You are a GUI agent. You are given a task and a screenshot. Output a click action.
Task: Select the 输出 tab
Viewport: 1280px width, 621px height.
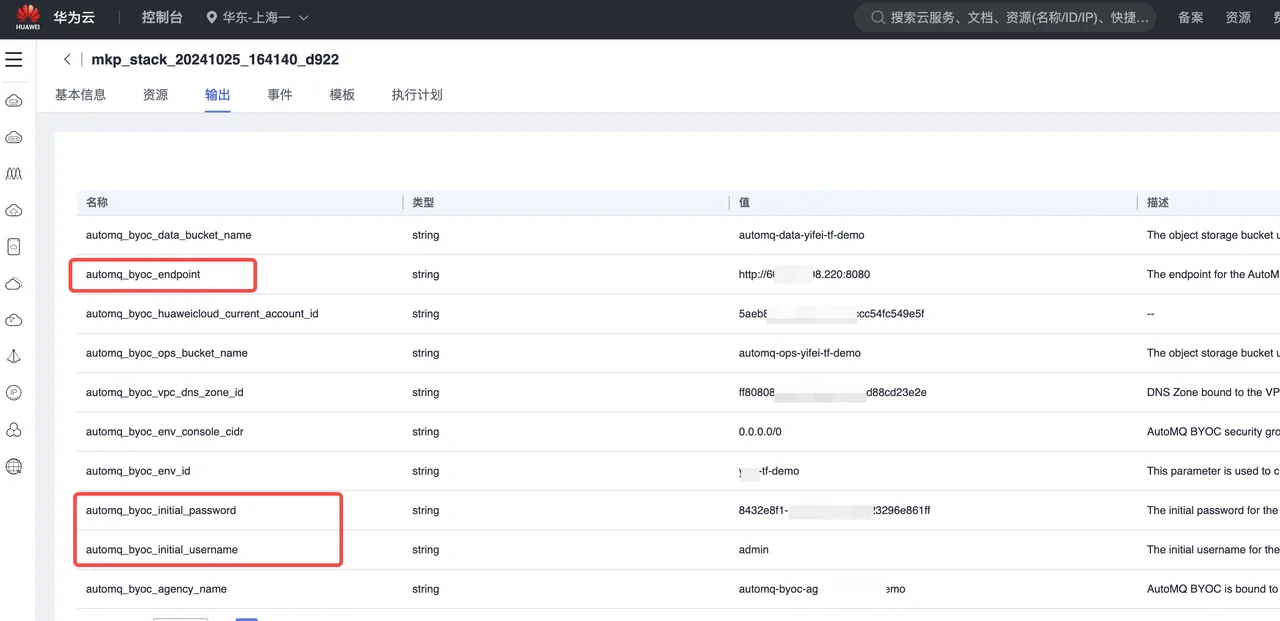(x=218, y=95)
